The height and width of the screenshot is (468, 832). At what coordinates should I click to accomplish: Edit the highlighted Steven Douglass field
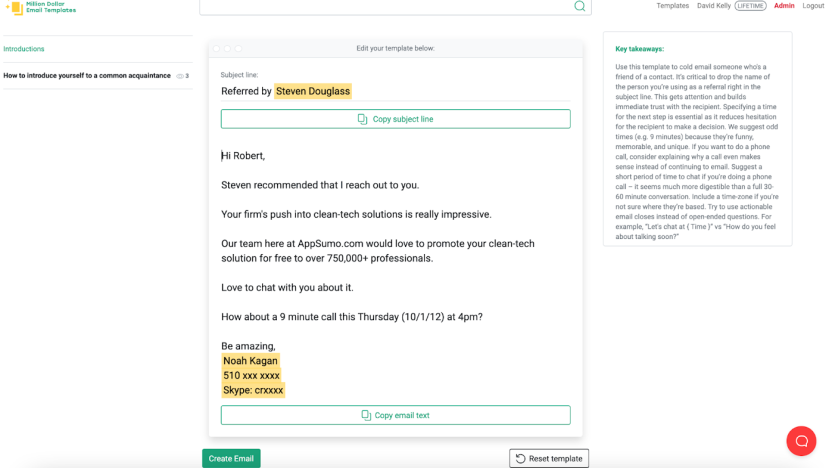[313, 91]
